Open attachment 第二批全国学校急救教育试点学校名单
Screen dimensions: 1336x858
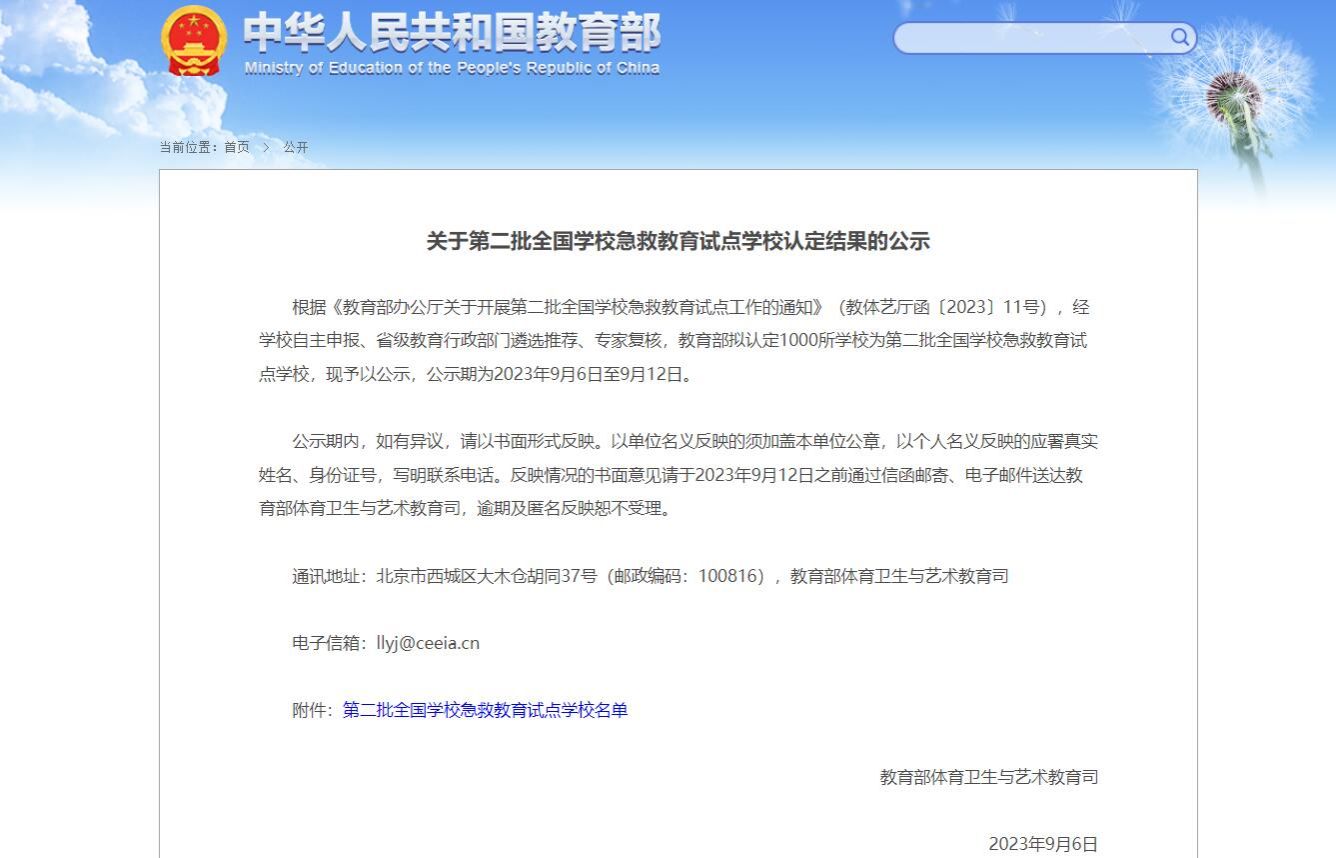pyautogui.click(x=485, y=710)
